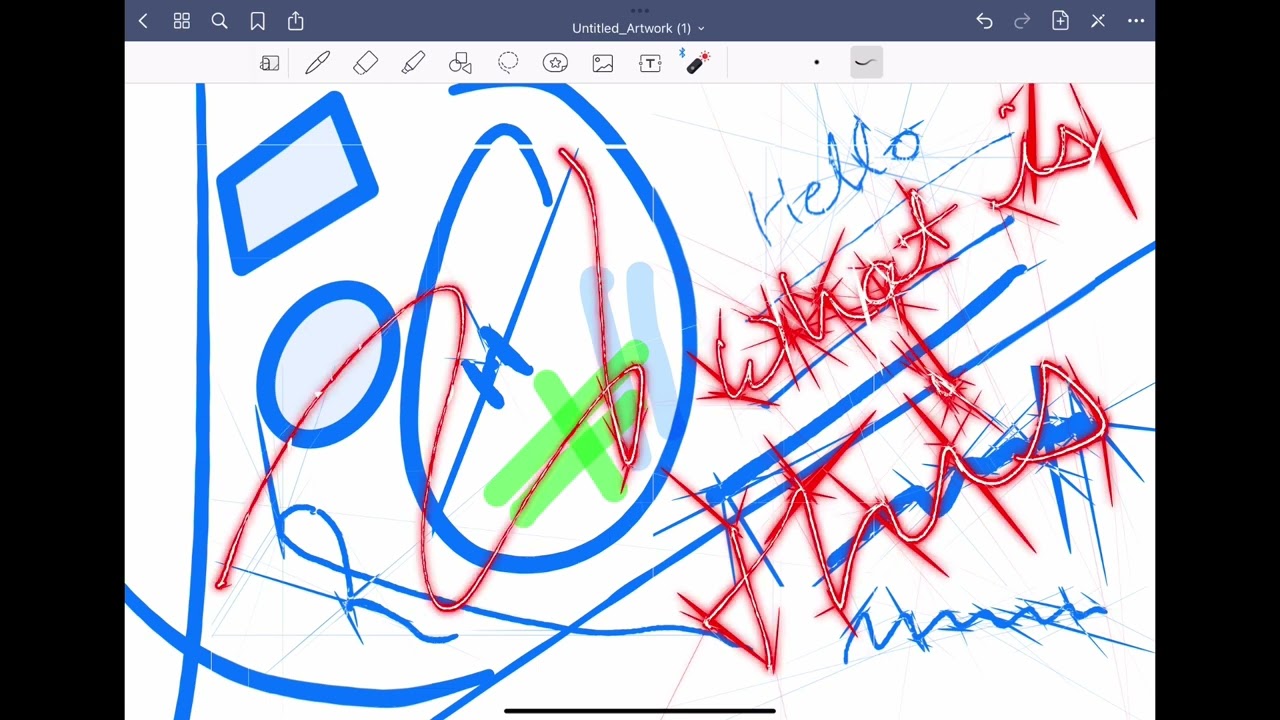Image resolution: width=1280 pixels, height=720 pixels.
Task: Select the Highlighter tool
Action: 413,63
